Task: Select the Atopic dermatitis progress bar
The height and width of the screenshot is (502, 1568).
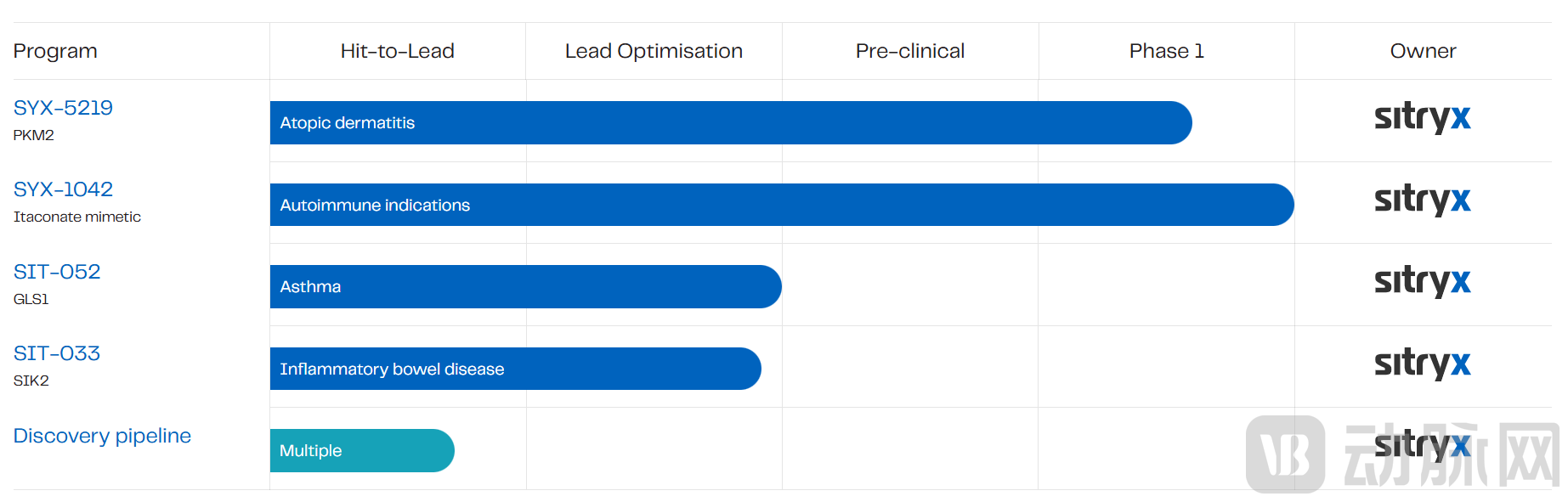Action: (730, 123)
